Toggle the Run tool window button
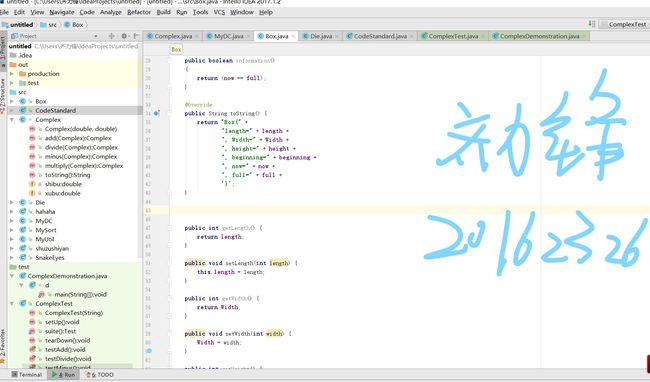Screen dimensions: 650x382 click(63, 375)
